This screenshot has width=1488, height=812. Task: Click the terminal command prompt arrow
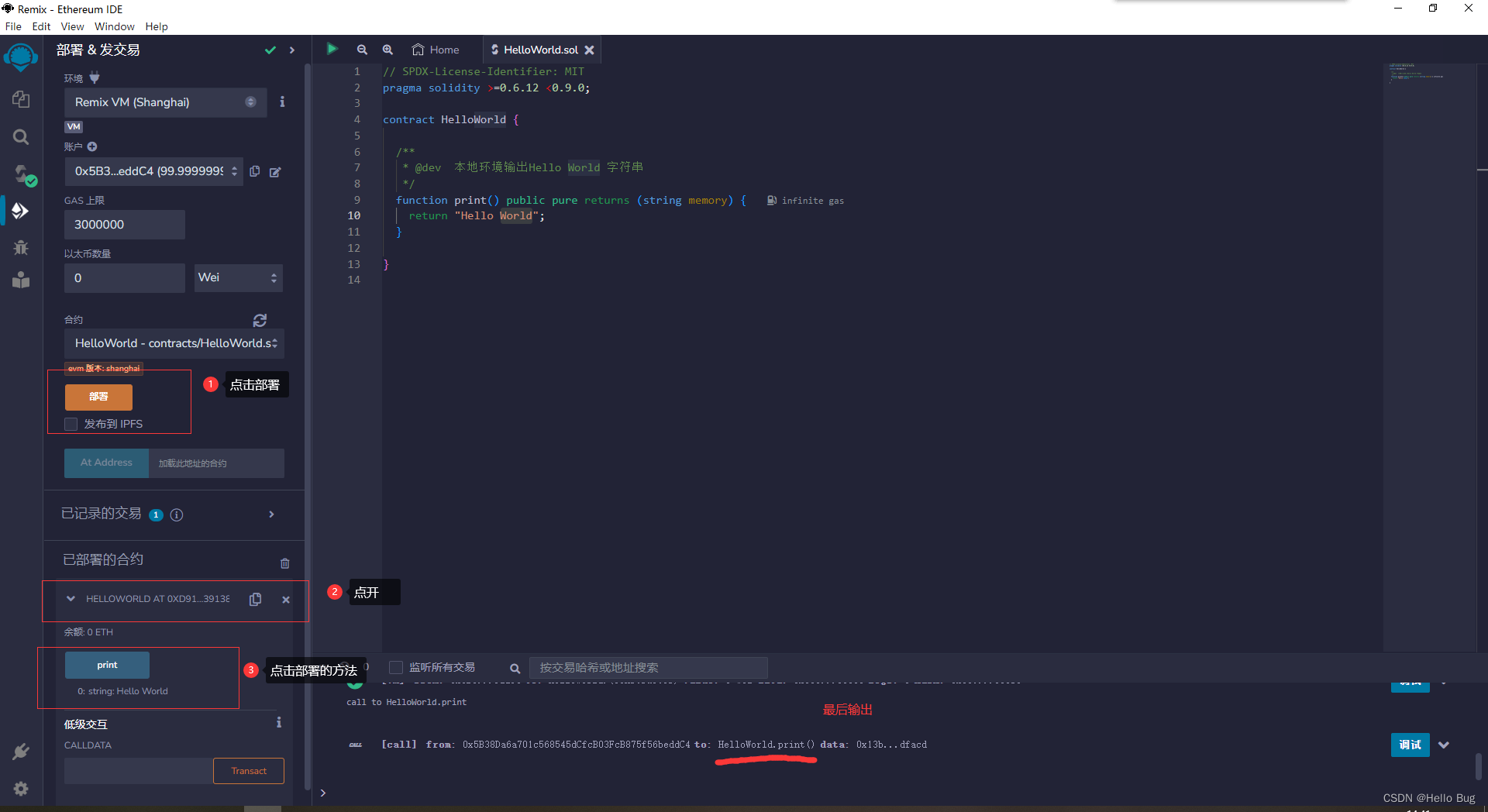pyautogui.click(x=323, y=793)
